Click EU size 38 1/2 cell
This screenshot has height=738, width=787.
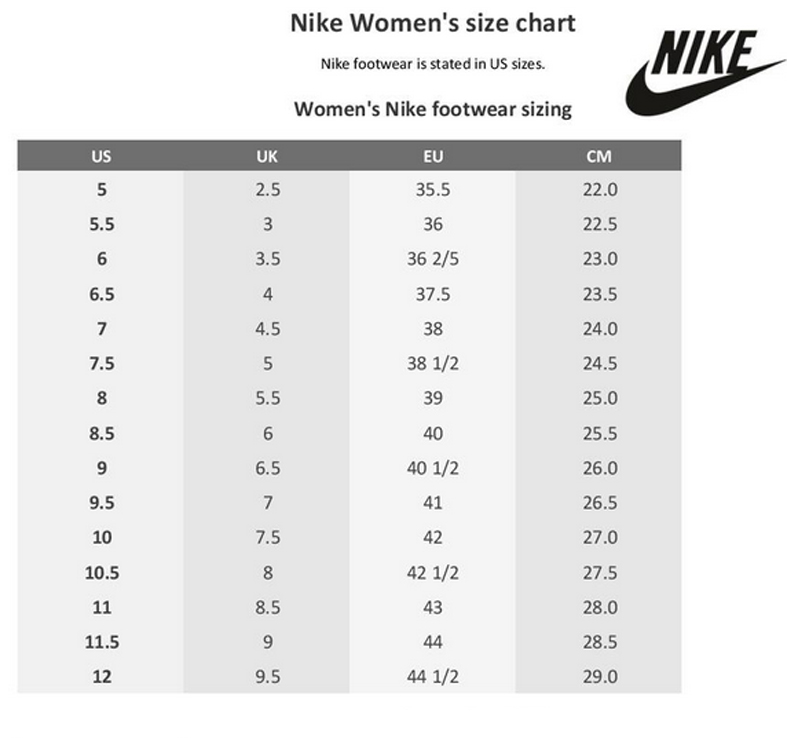coord(433,363)
